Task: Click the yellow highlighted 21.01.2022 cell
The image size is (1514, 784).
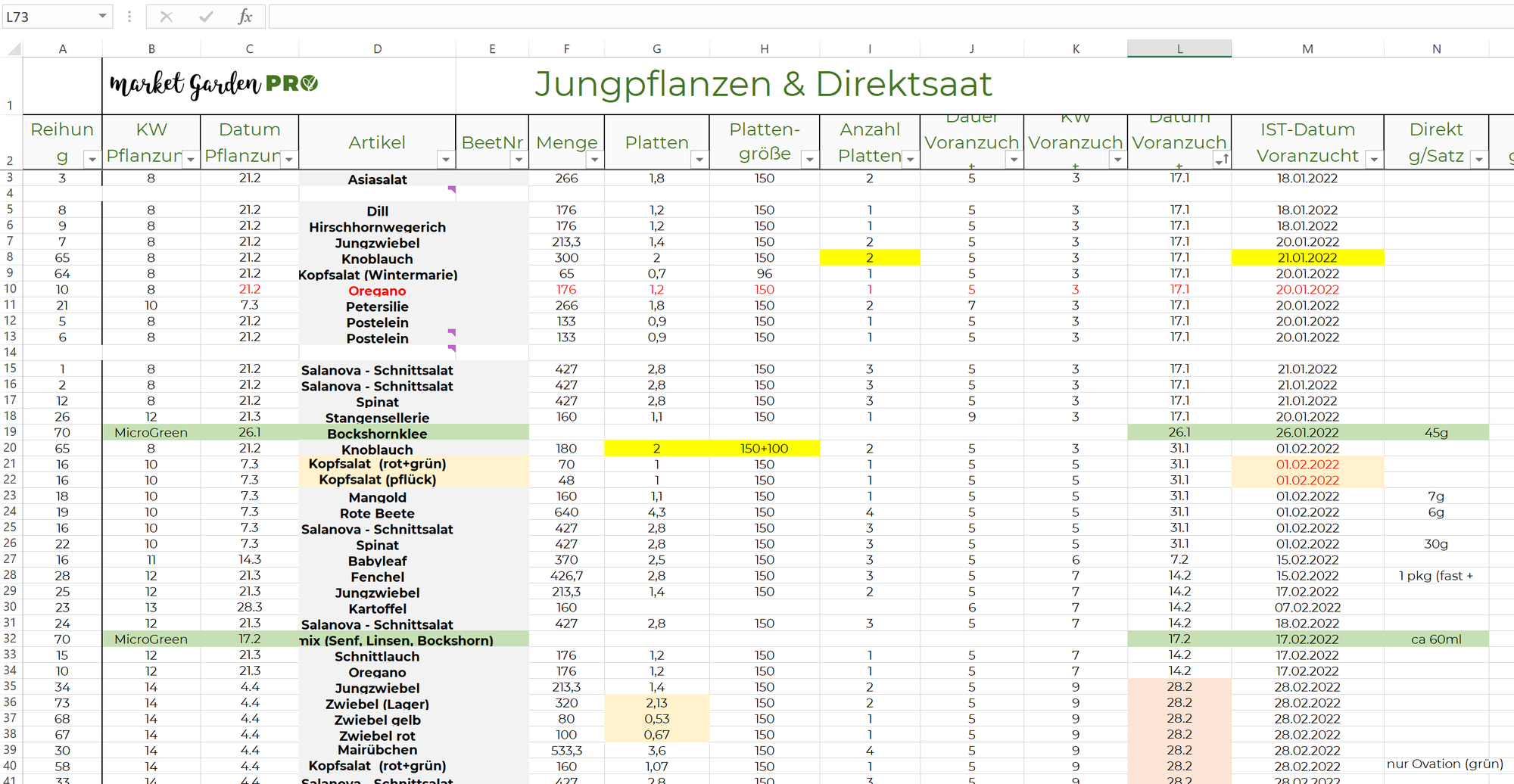Action: point(1307,257)
